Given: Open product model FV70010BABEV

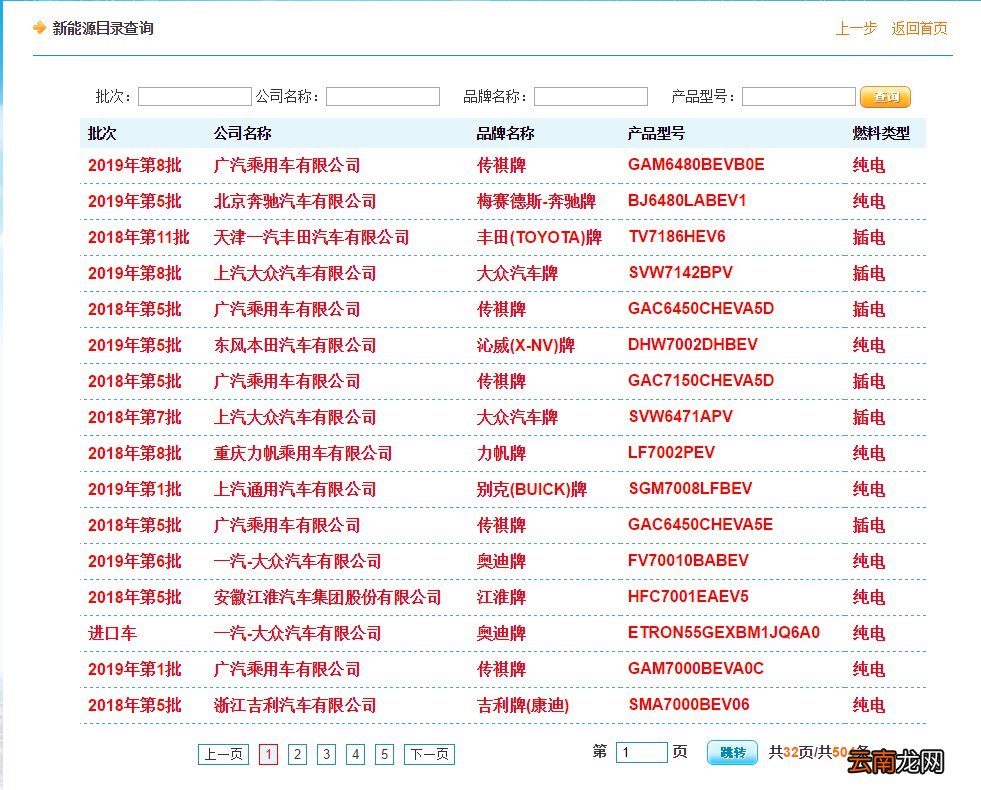Looking at the screenshot, I should tap(688, 560).
